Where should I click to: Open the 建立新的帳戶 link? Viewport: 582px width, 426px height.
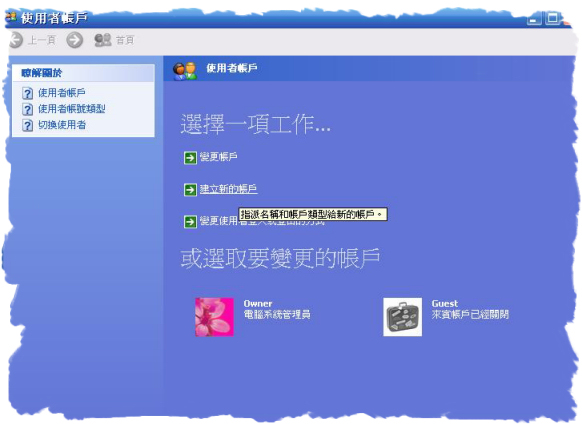(x=228, y=189)
